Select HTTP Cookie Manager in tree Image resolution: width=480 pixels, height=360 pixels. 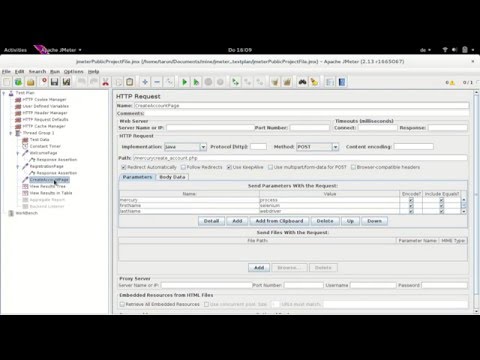pyautogui.click(x=44, y=100)
